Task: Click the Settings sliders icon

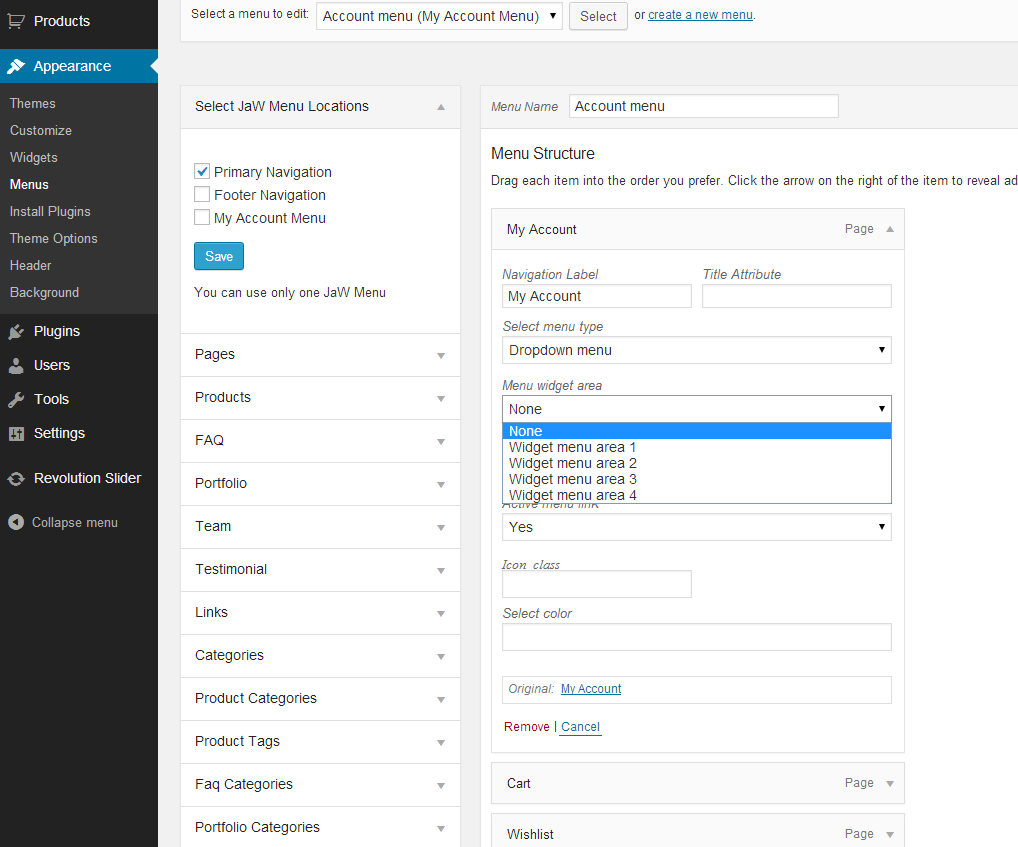Action: (x=16, y=433)
